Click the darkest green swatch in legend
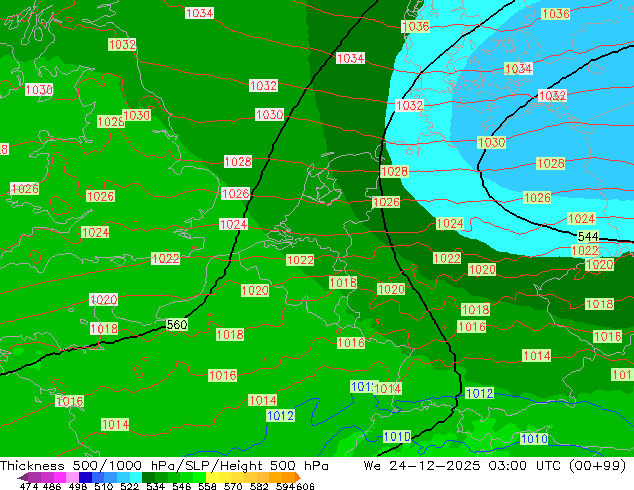The height and width of the screenshot is (490, 634). (148, 477)
